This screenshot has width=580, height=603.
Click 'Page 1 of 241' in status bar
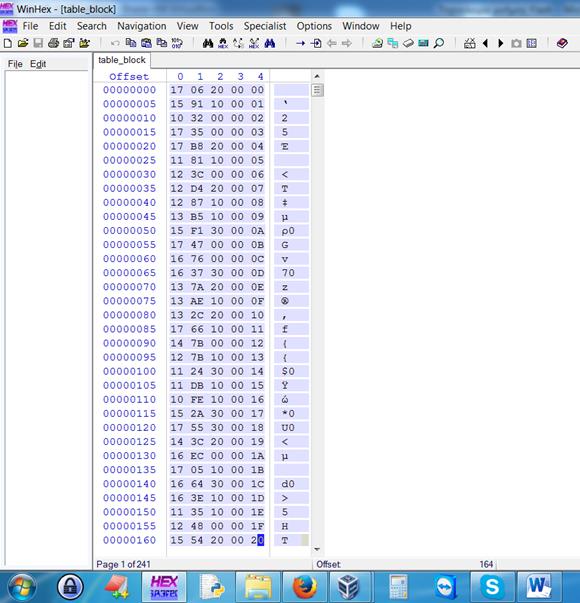coord(123,564)
